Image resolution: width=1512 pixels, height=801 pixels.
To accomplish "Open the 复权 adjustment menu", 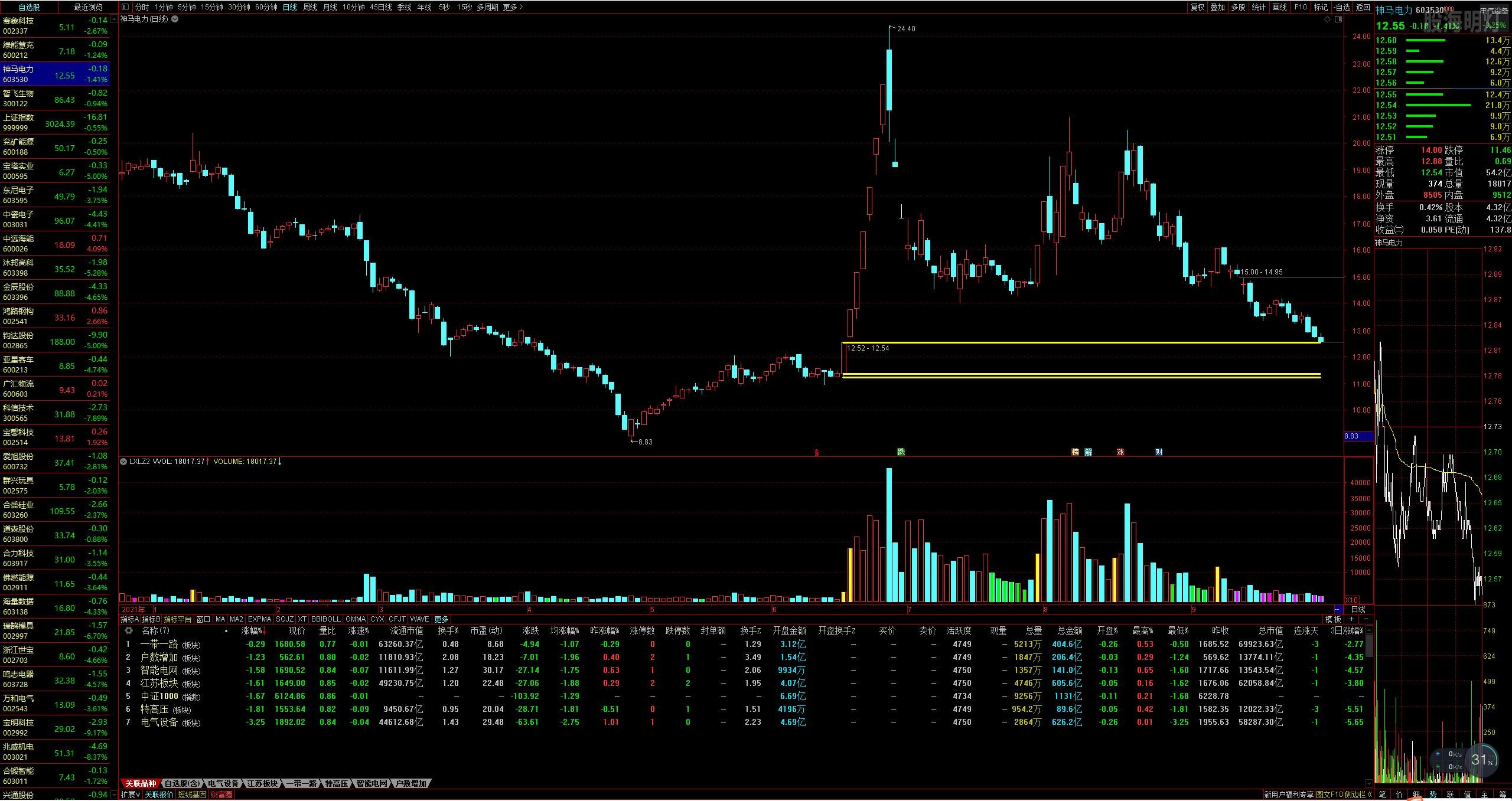I will (1197, 7).
